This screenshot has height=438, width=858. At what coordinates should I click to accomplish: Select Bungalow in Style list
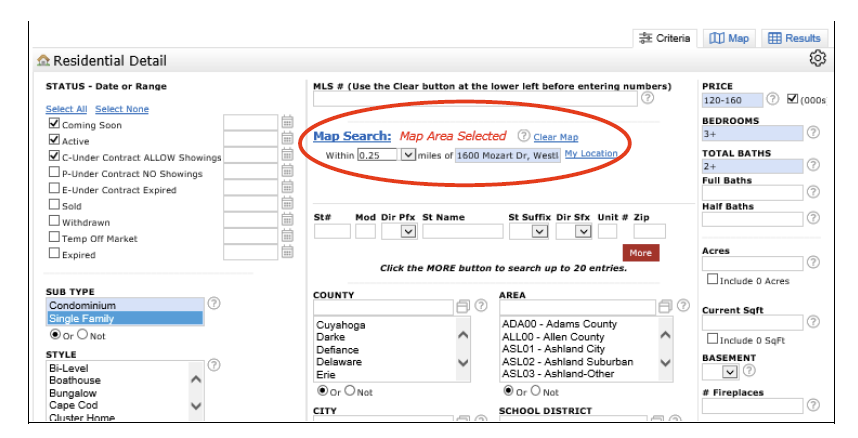click(x=73, y=393)
